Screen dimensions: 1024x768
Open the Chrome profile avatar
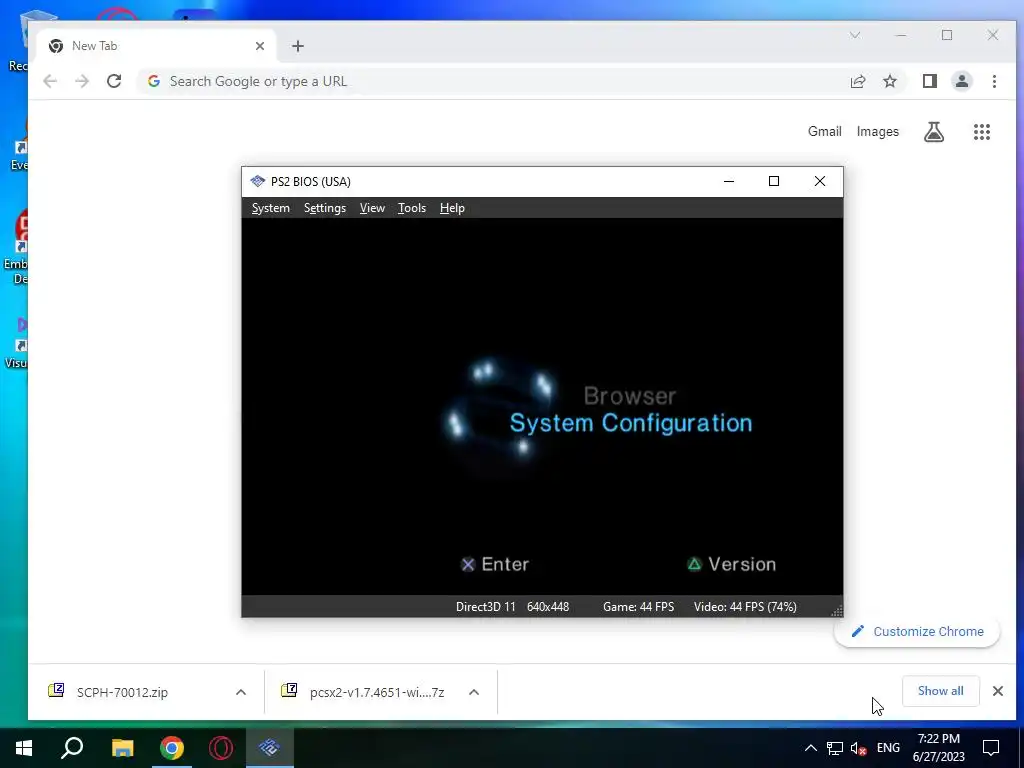(x=962, y=81)
